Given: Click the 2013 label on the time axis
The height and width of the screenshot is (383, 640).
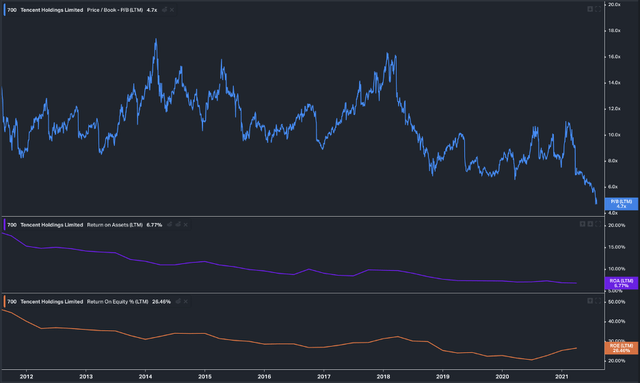Looking at the screenshot, I should pos(86,376).
